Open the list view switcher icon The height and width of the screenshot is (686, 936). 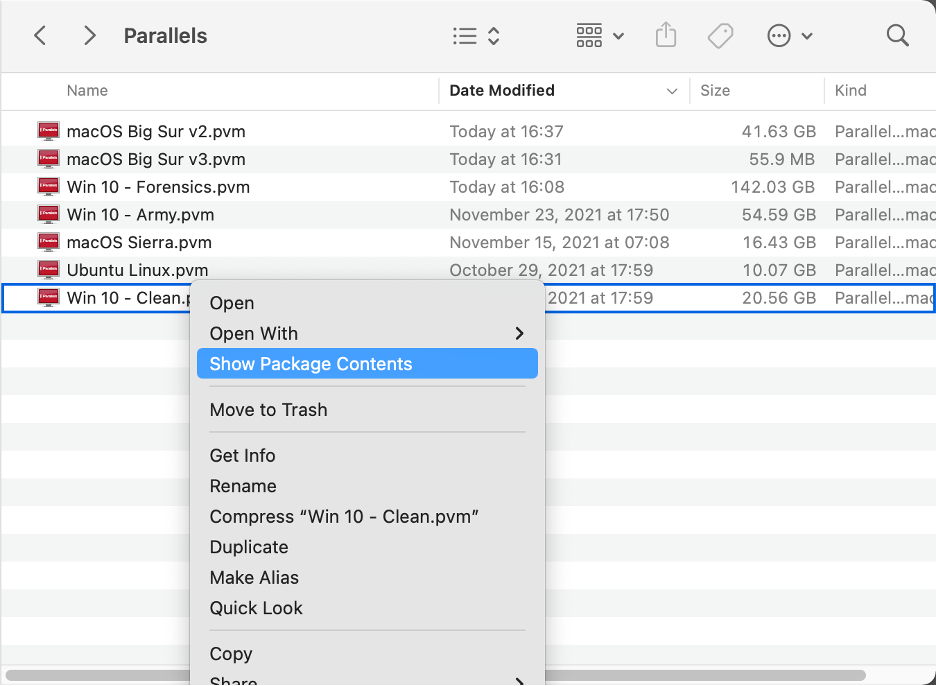pyautogui.click(x=464, y=36)
